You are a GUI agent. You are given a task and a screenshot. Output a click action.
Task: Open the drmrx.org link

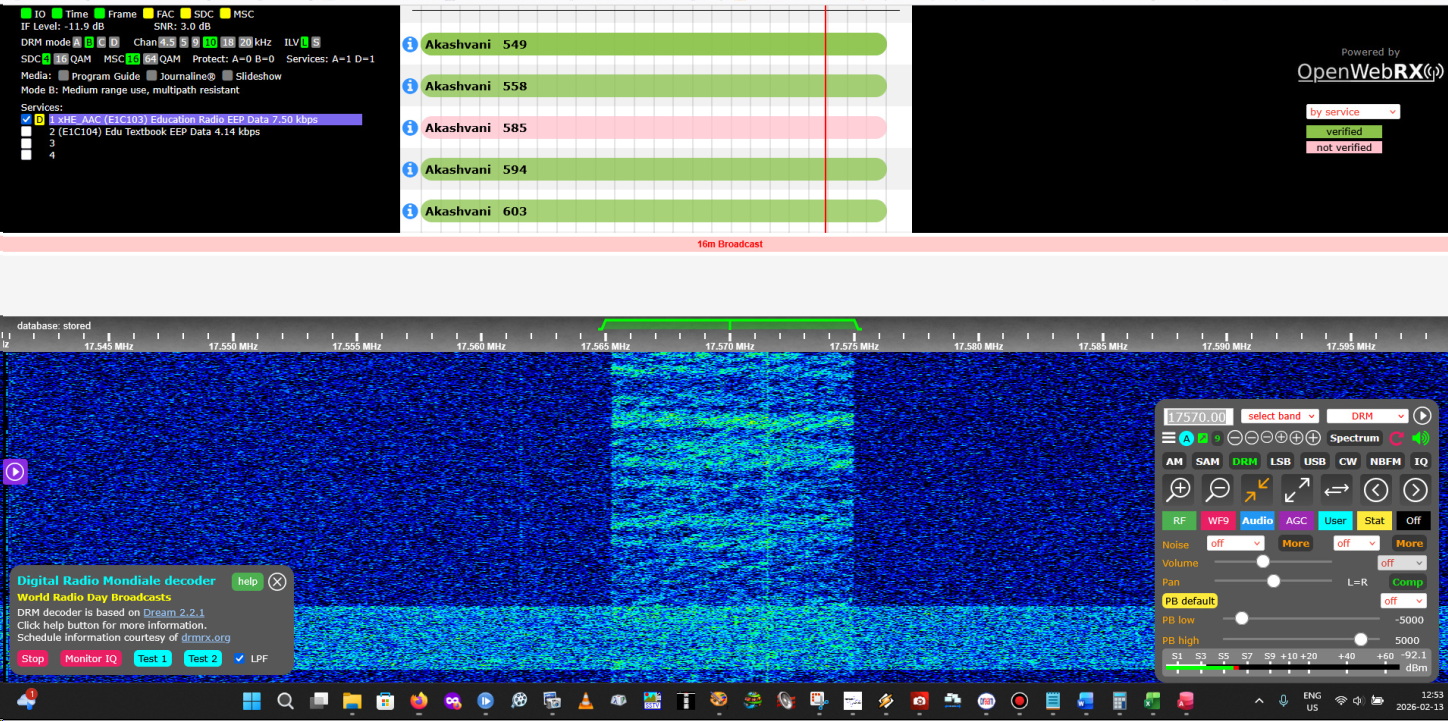(x=206, y=637)
